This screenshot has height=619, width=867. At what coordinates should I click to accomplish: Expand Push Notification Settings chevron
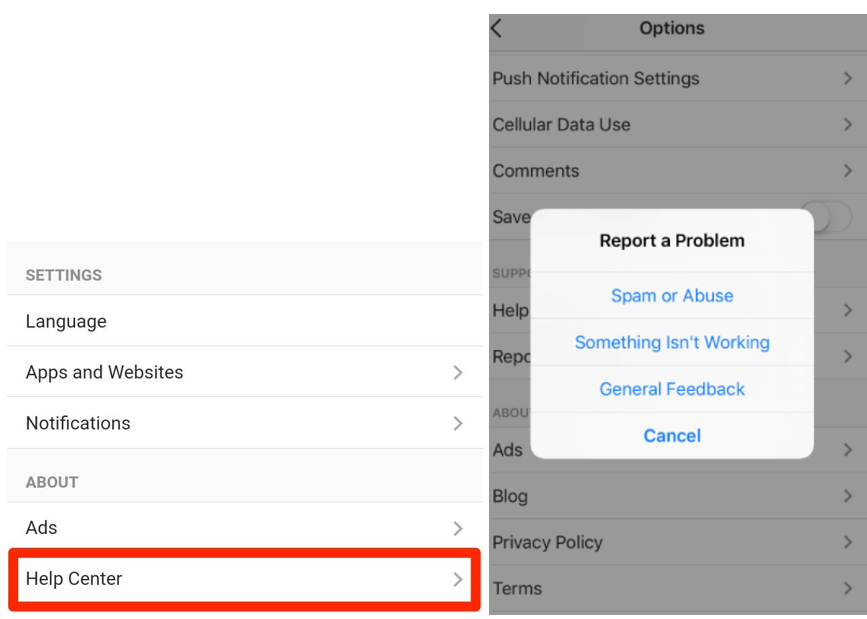848,78
